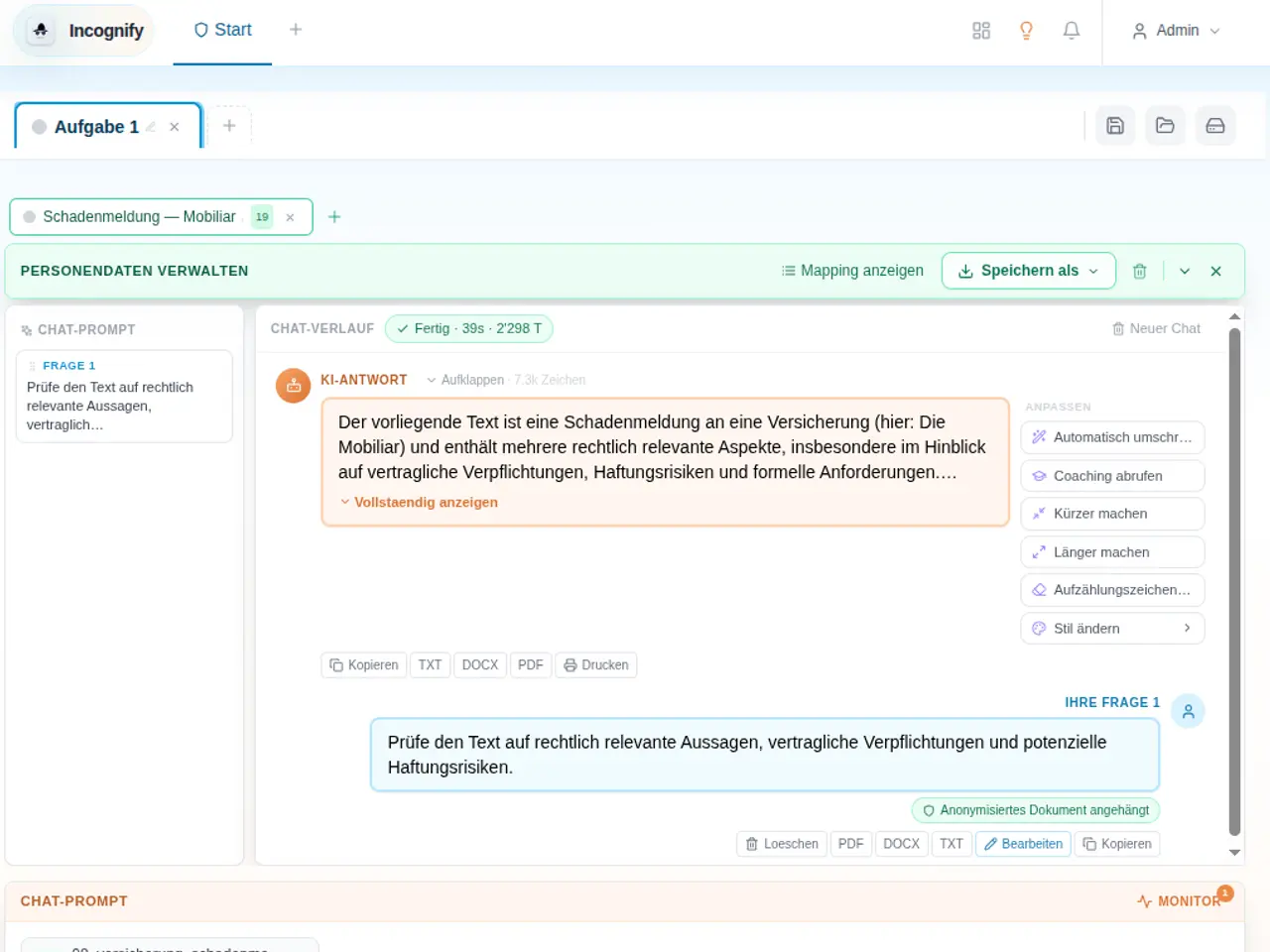Open the Admin user menu
This screenshot has height=952, width=1270.
coord(1176,31)
